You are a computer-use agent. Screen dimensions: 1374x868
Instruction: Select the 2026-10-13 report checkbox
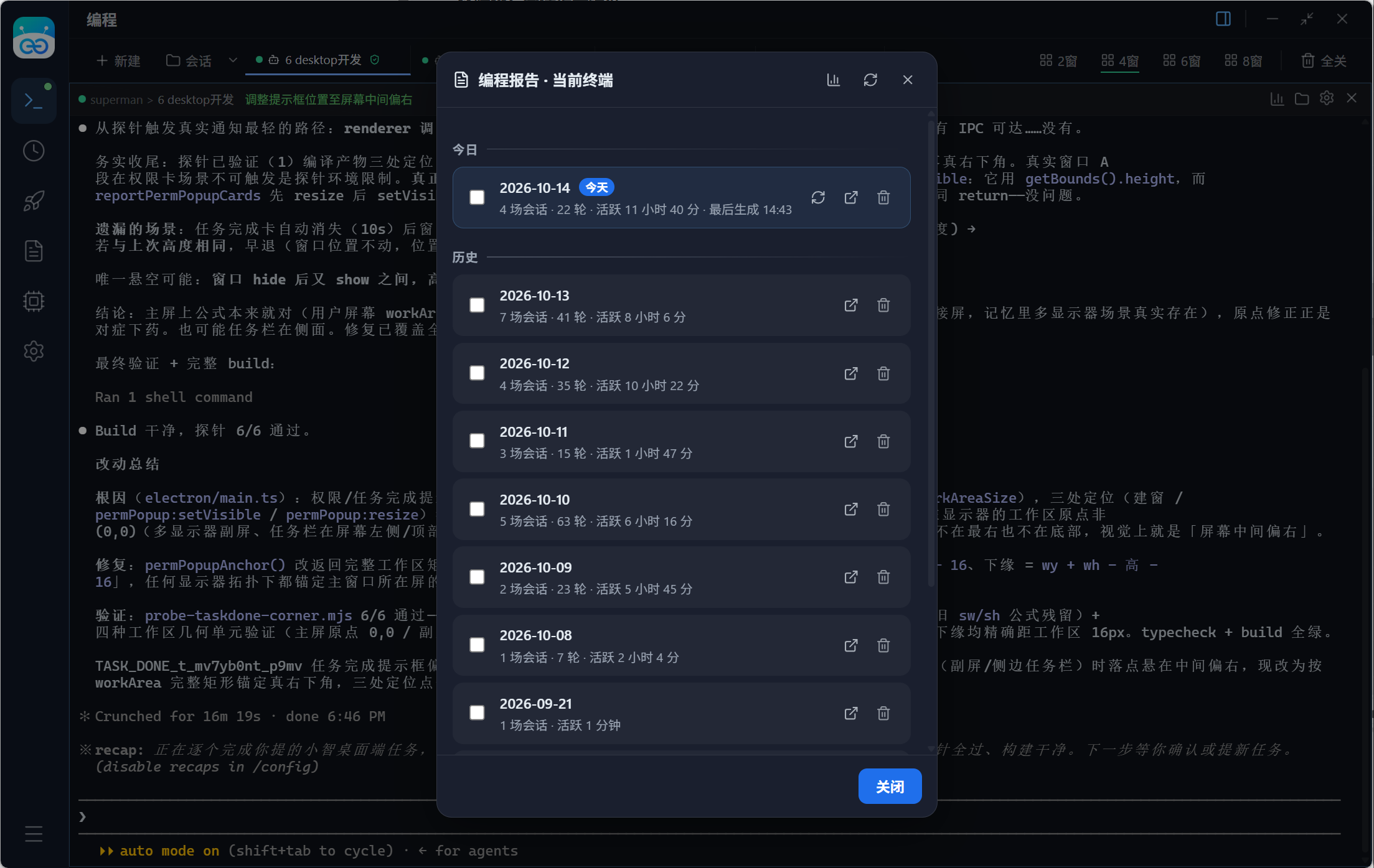(477, 305)
